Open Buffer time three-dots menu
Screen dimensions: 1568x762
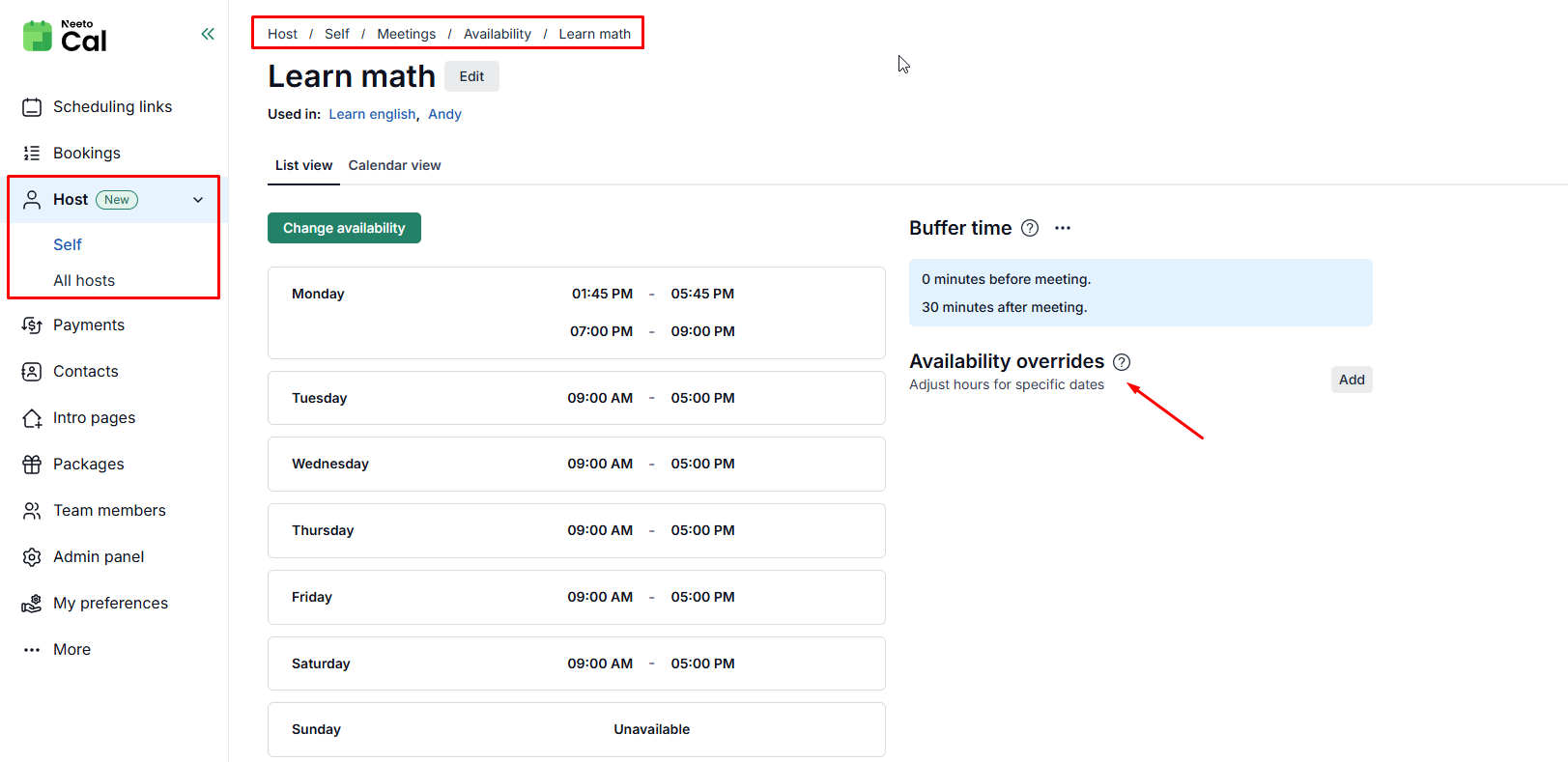pos(1063,228)
